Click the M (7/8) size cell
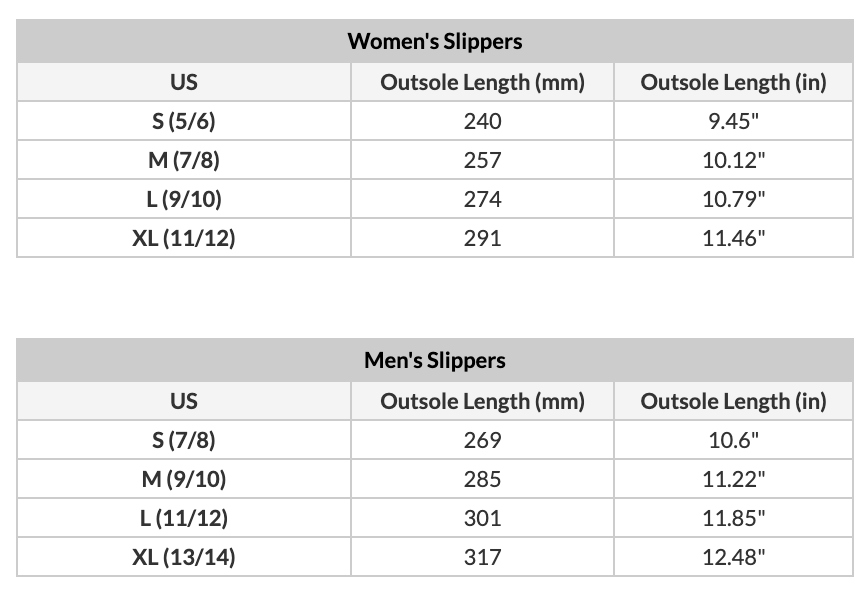 point(184,160)
